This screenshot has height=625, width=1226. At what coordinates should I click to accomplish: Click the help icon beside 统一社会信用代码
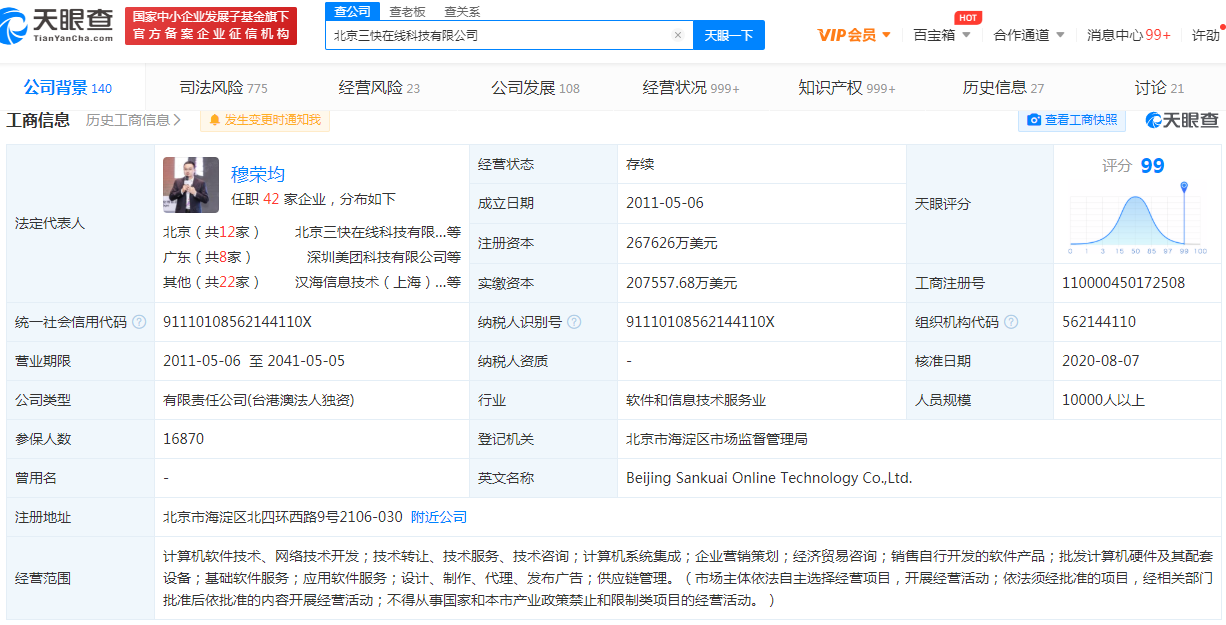point(139,322)
